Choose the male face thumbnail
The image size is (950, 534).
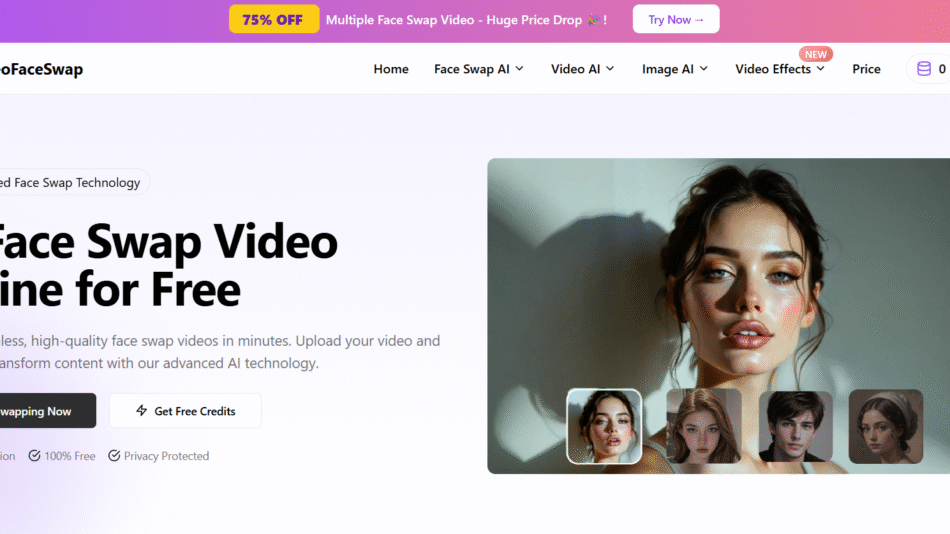(x=795, y=426)
